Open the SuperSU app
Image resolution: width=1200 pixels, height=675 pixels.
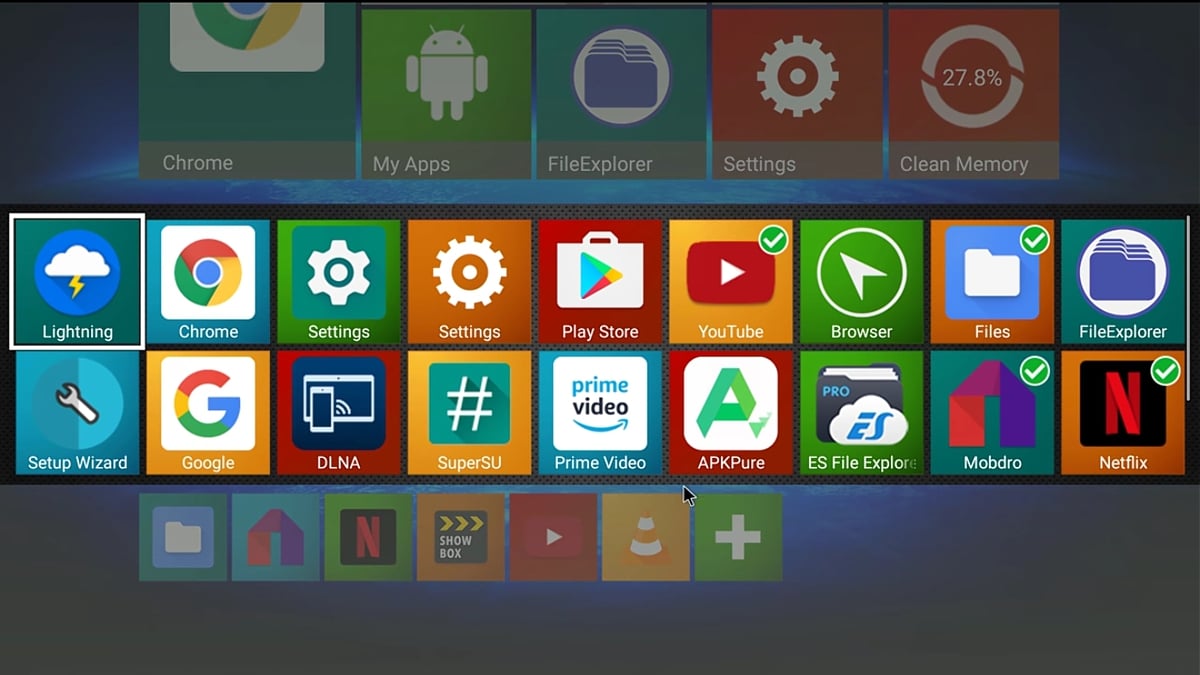tap(469, 412)
